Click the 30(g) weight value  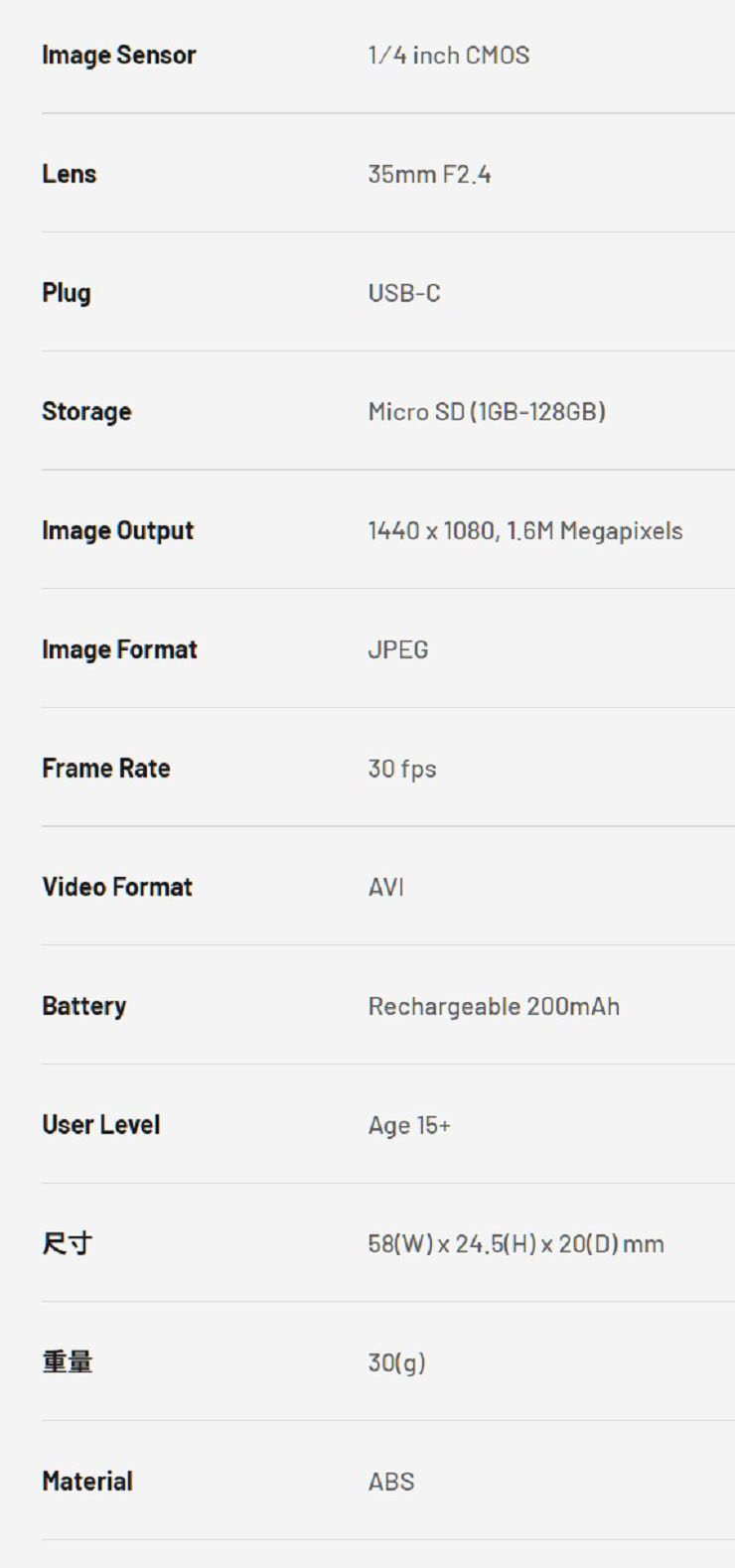pos(396,1362)
